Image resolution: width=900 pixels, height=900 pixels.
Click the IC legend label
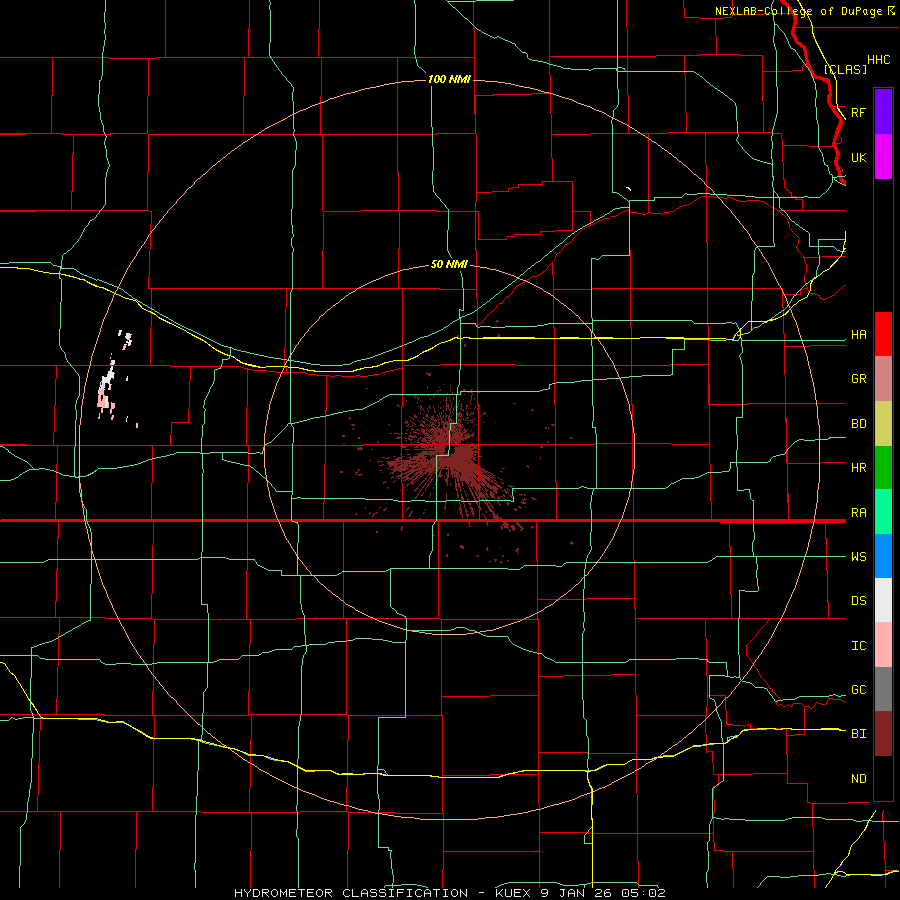pos(858,646)
